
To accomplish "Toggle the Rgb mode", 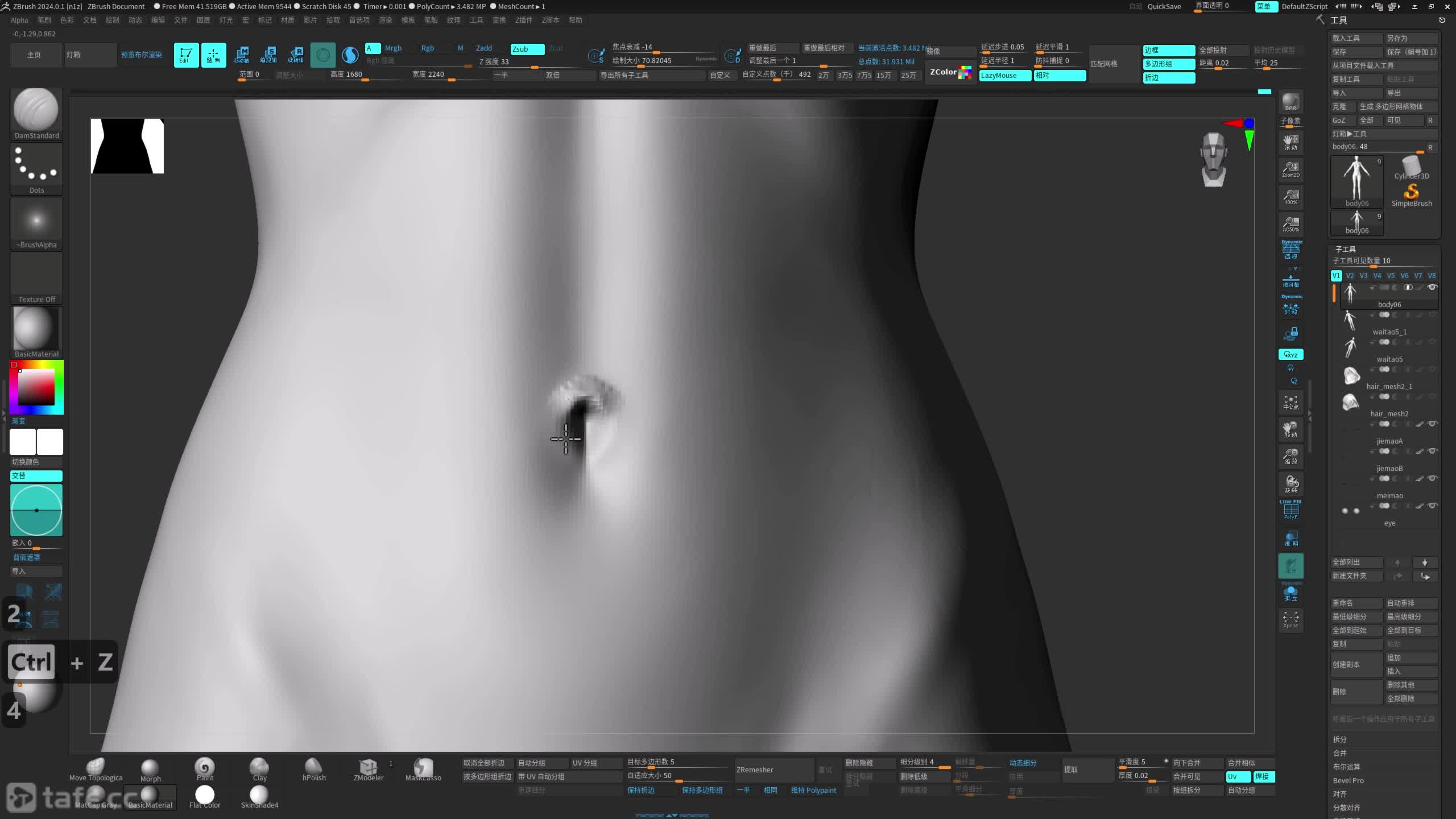I will (428, 48).
